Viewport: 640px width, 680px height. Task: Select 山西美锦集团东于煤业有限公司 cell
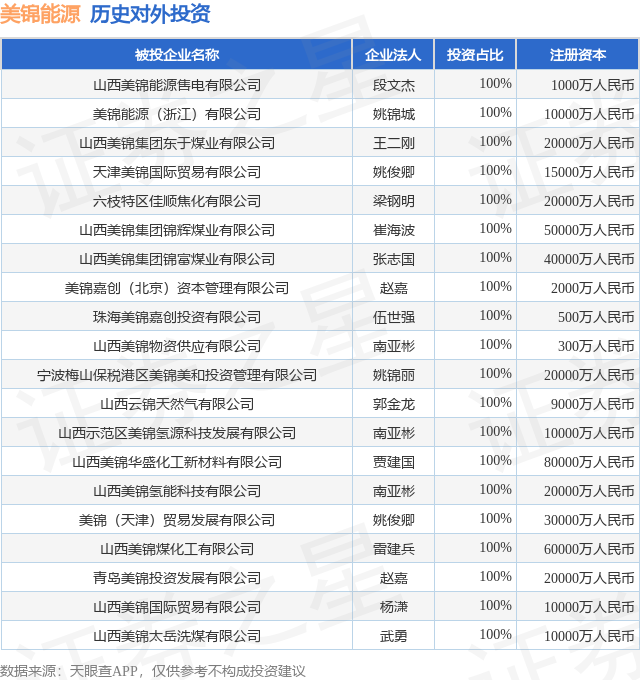[177, 143]
